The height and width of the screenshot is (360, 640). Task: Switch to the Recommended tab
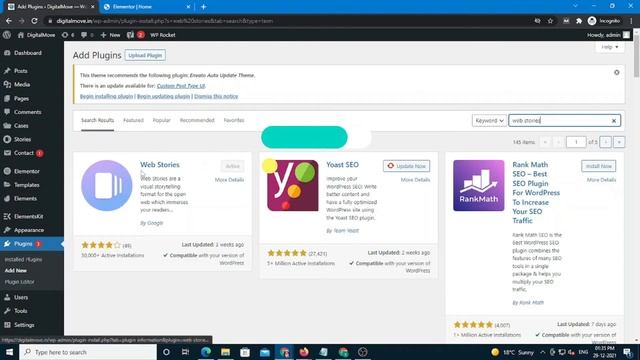click(x=197, y=120)
